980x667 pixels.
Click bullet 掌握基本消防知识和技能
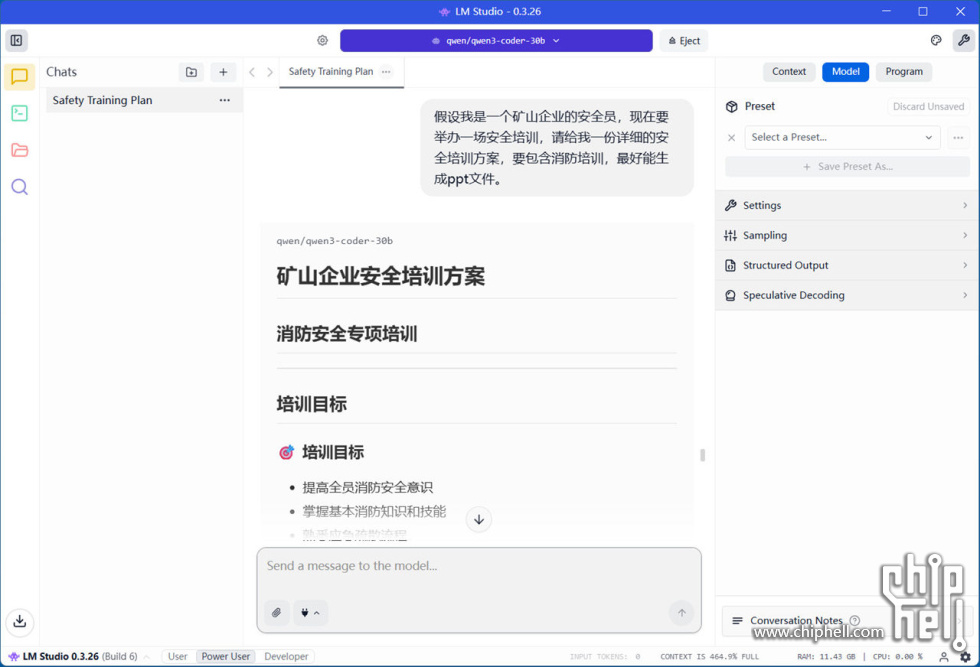pyautogui.click(x=374, y=511)
